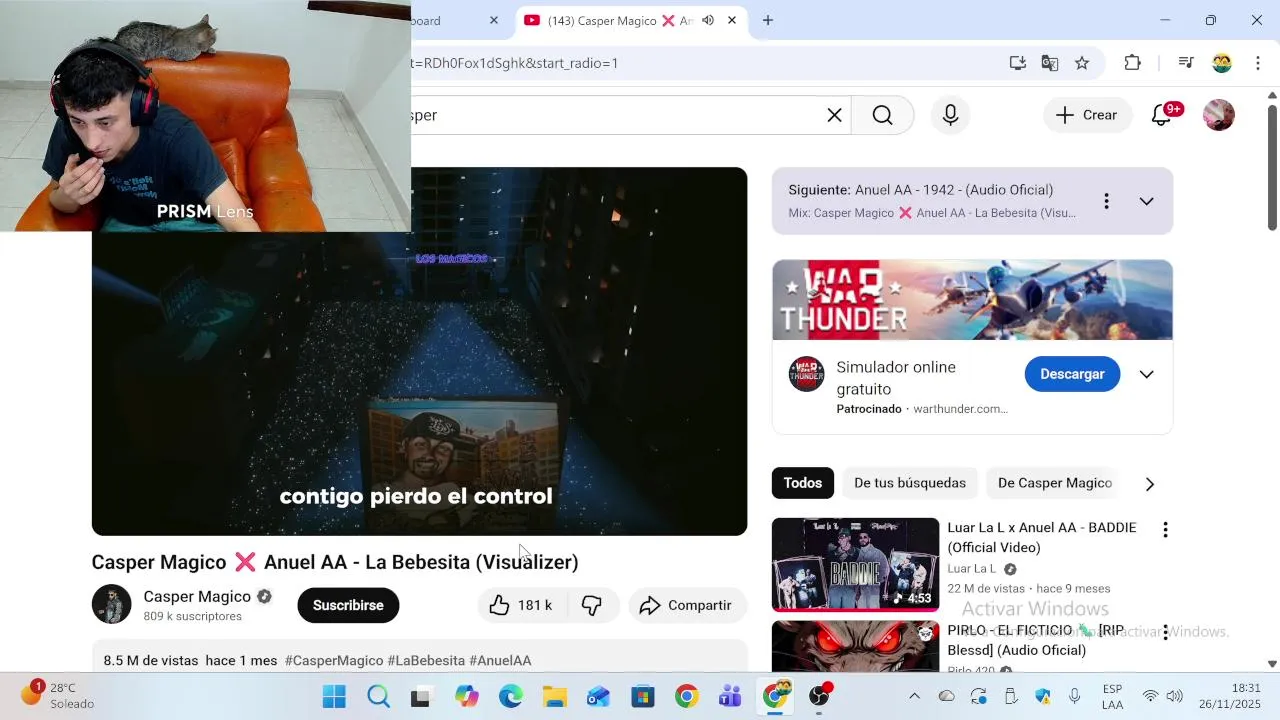Viewport: 1280px width, 720px height.
Task: Click the address bar URL field
Action: (700, 63)
